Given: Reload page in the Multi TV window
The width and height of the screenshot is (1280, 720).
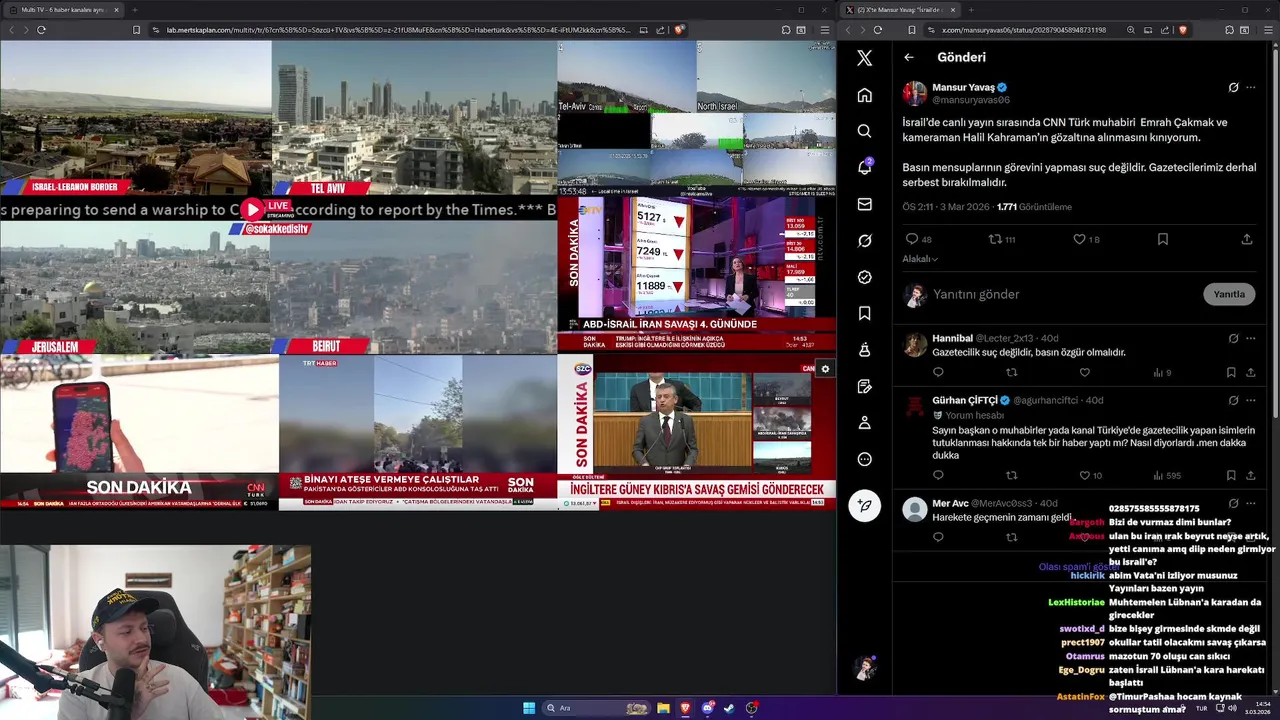Looking at the screenshot, I should pos(41,30).
